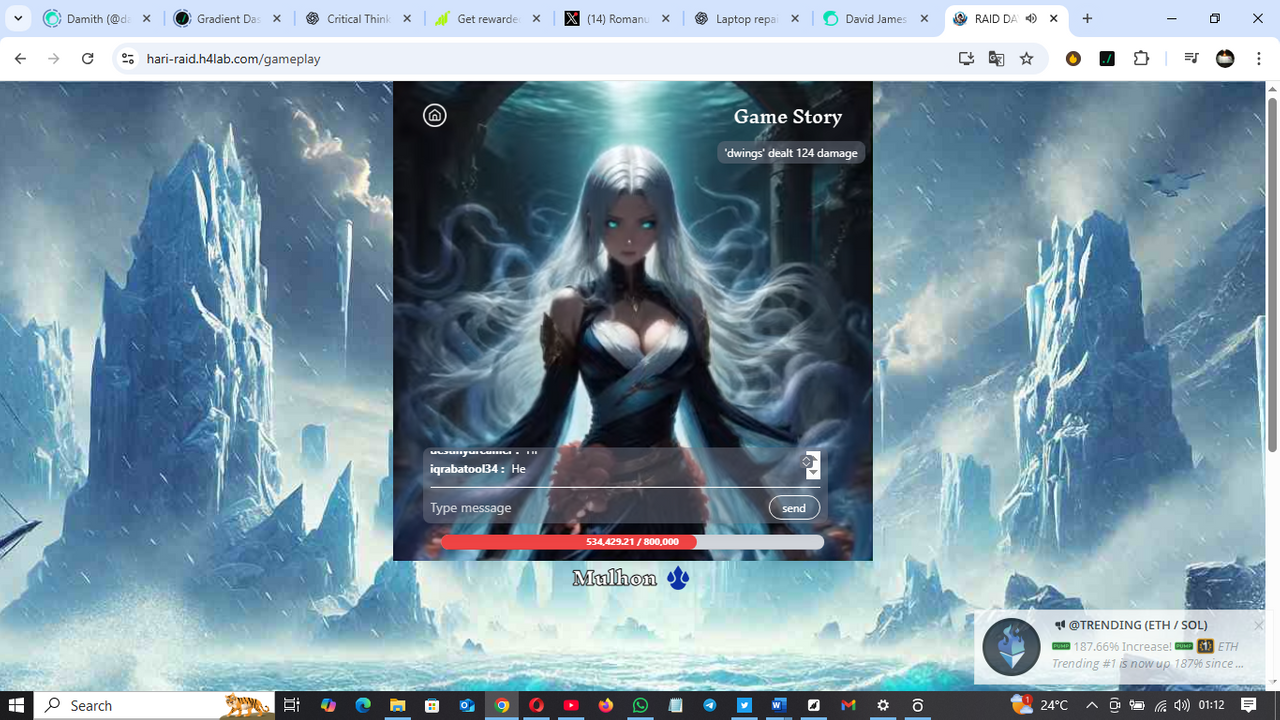
Task: Expand the tab search dropdown
Action: point(18,18)
